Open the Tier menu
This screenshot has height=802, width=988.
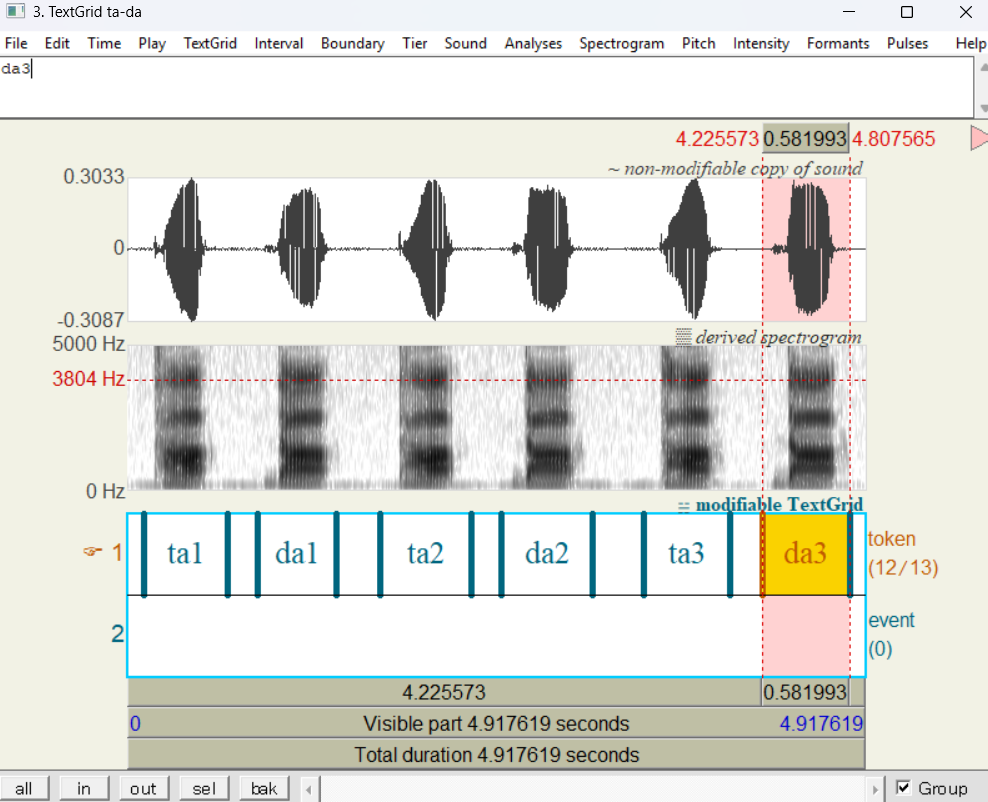(x=415, y=43)
